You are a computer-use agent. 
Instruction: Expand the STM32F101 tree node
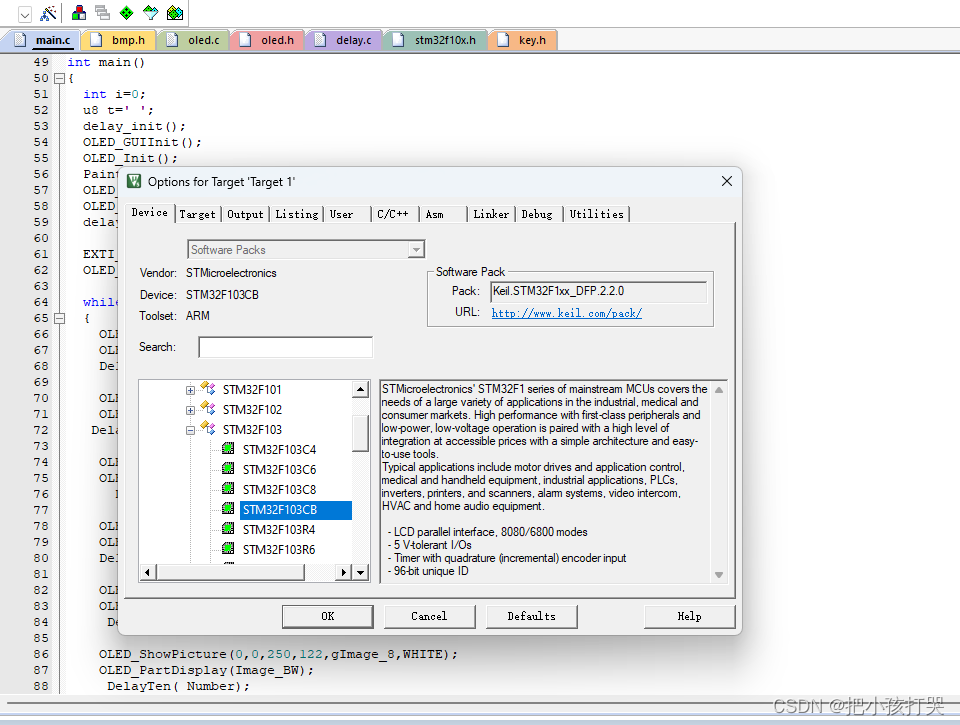pyautogui.click(x=190, y=390)
